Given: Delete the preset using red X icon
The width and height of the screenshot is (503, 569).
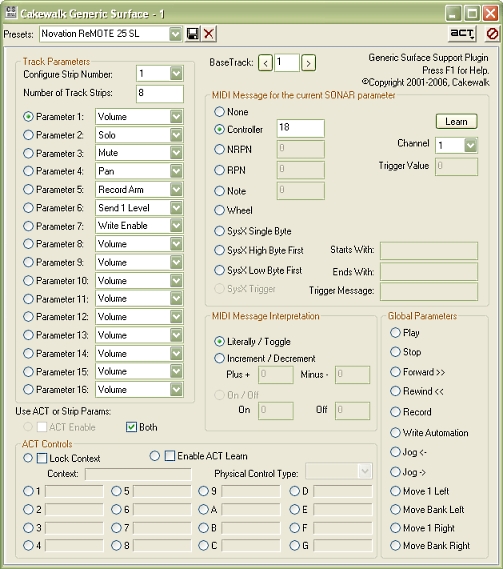Looking at the screenshot, I should (209, 34).
